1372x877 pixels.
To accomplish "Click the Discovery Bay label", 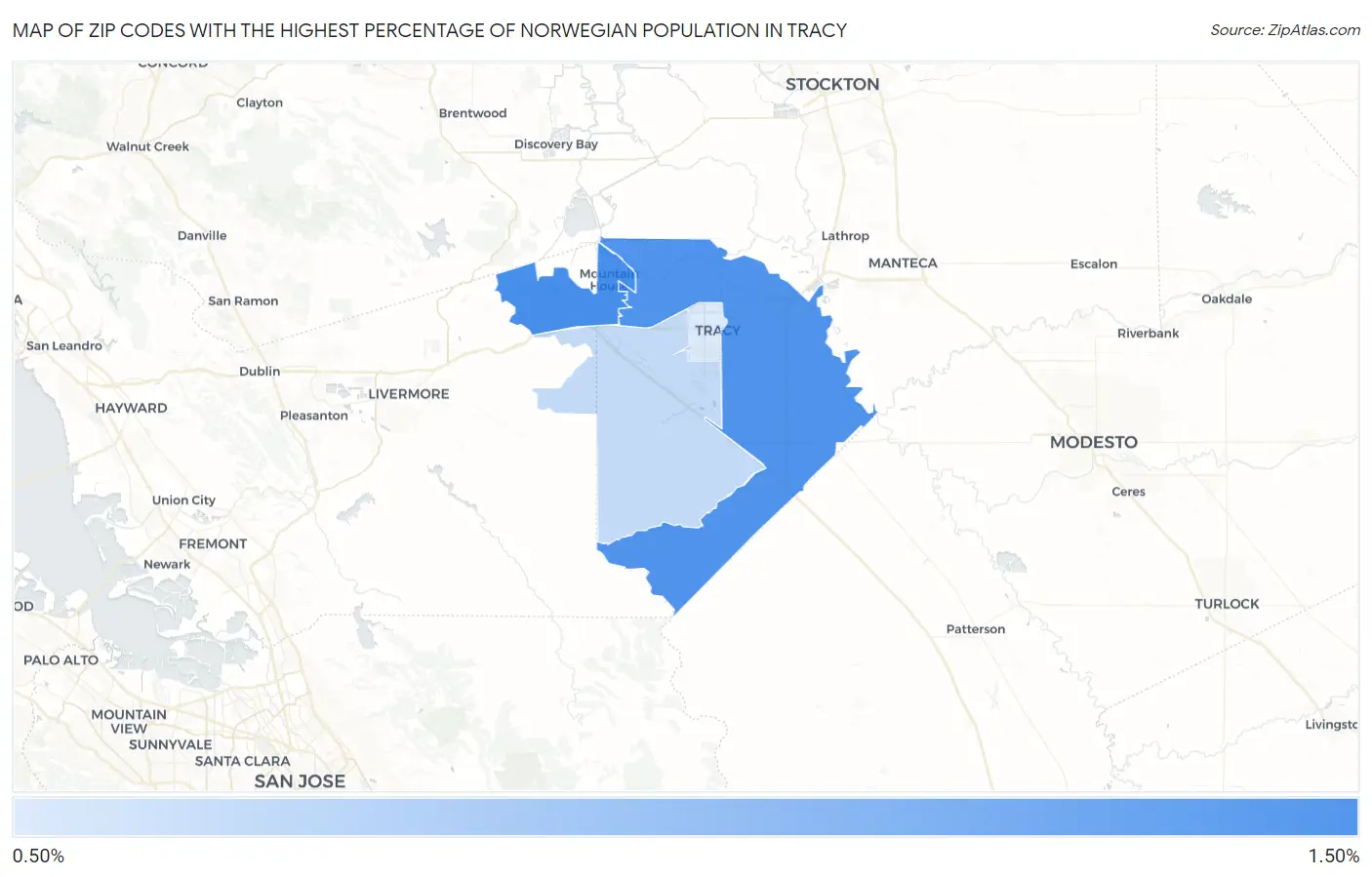I will (x=556, y=144).
